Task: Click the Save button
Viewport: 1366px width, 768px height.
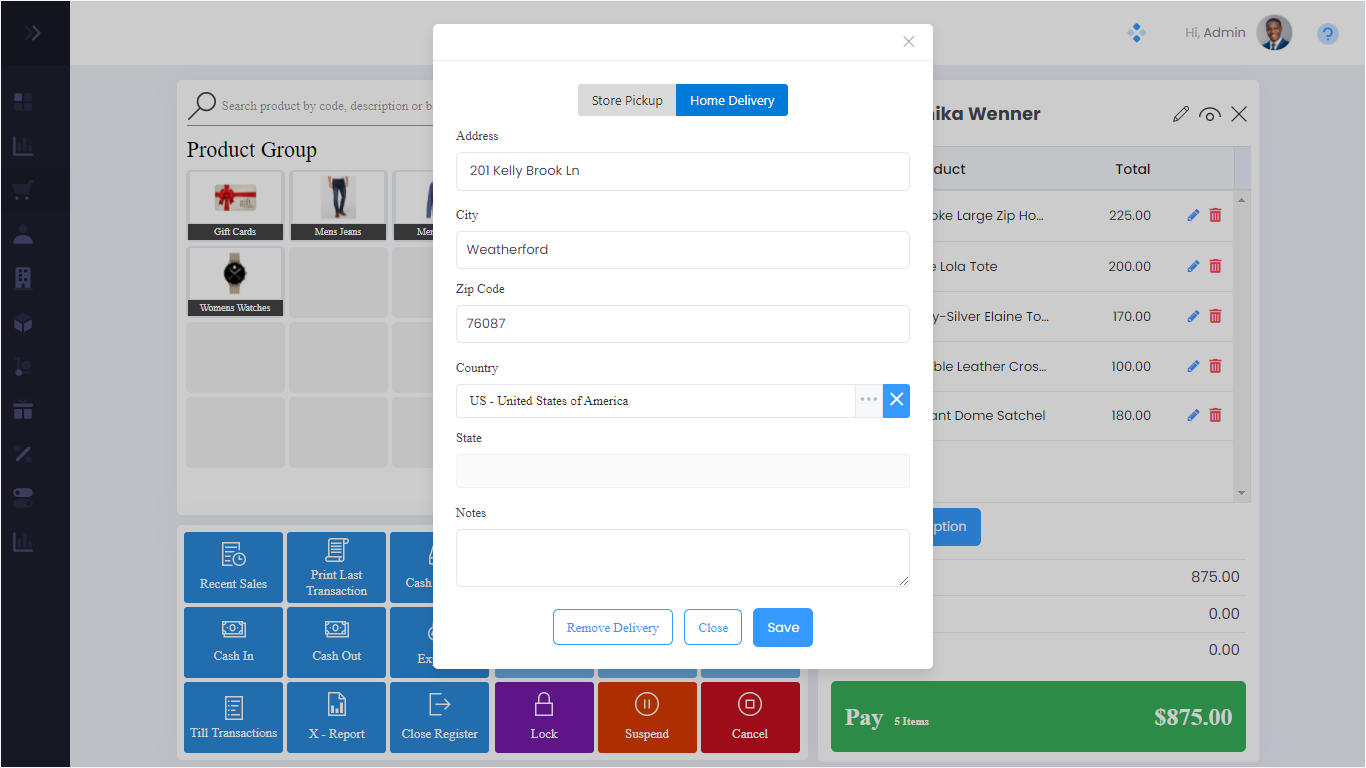Action: (783, 627)
